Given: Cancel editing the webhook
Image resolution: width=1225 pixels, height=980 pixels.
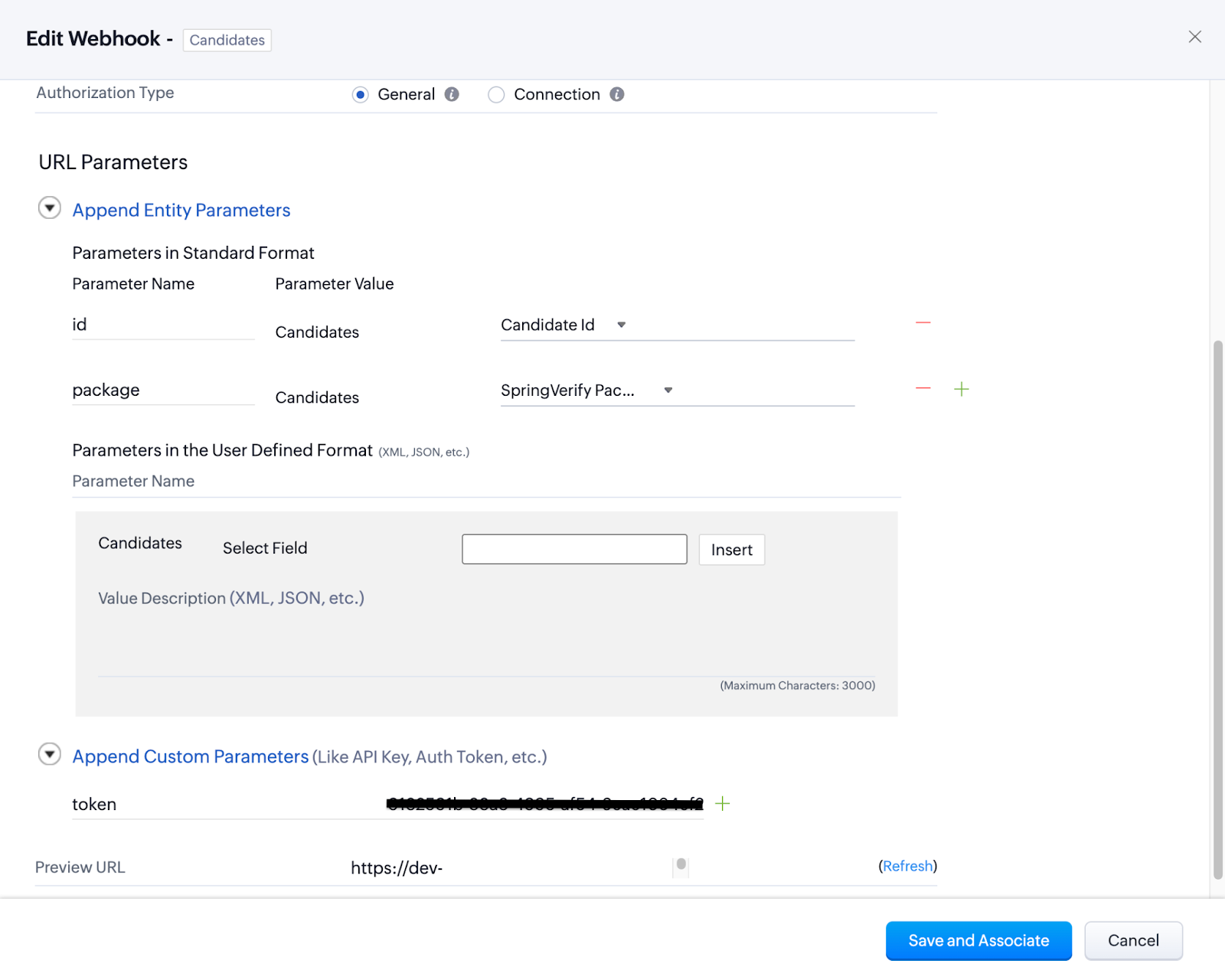Looking at the screenshot, I should (1133, 940).
